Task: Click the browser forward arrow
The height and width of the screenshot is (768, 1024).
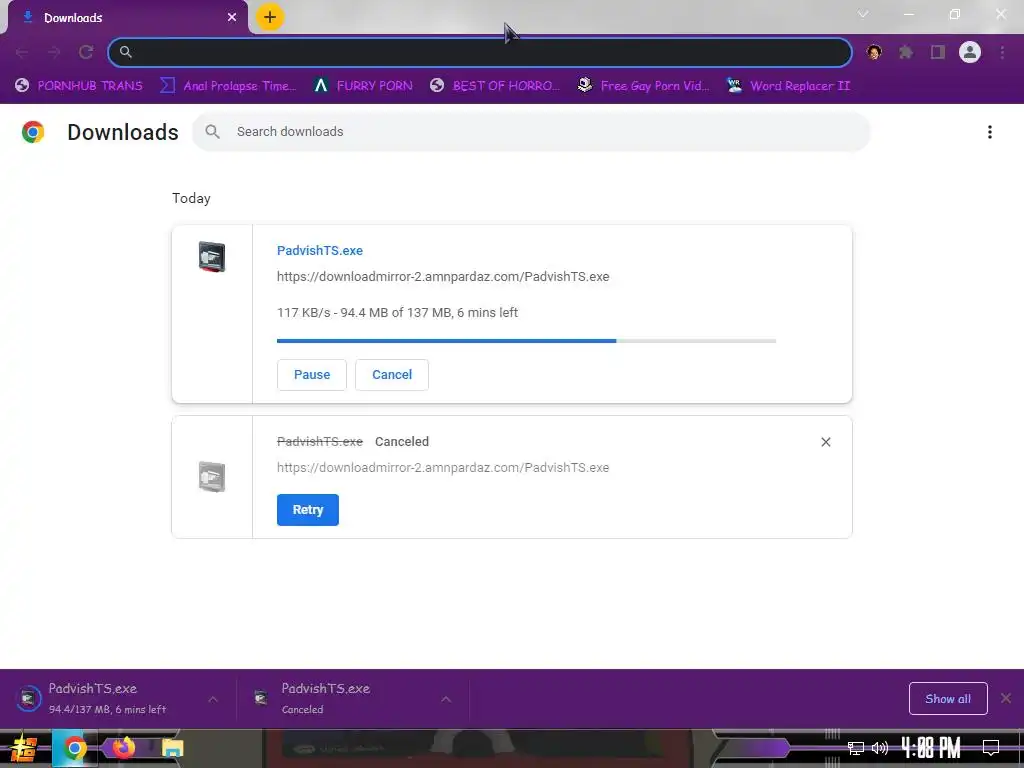Action: click(x=54, y=52)
